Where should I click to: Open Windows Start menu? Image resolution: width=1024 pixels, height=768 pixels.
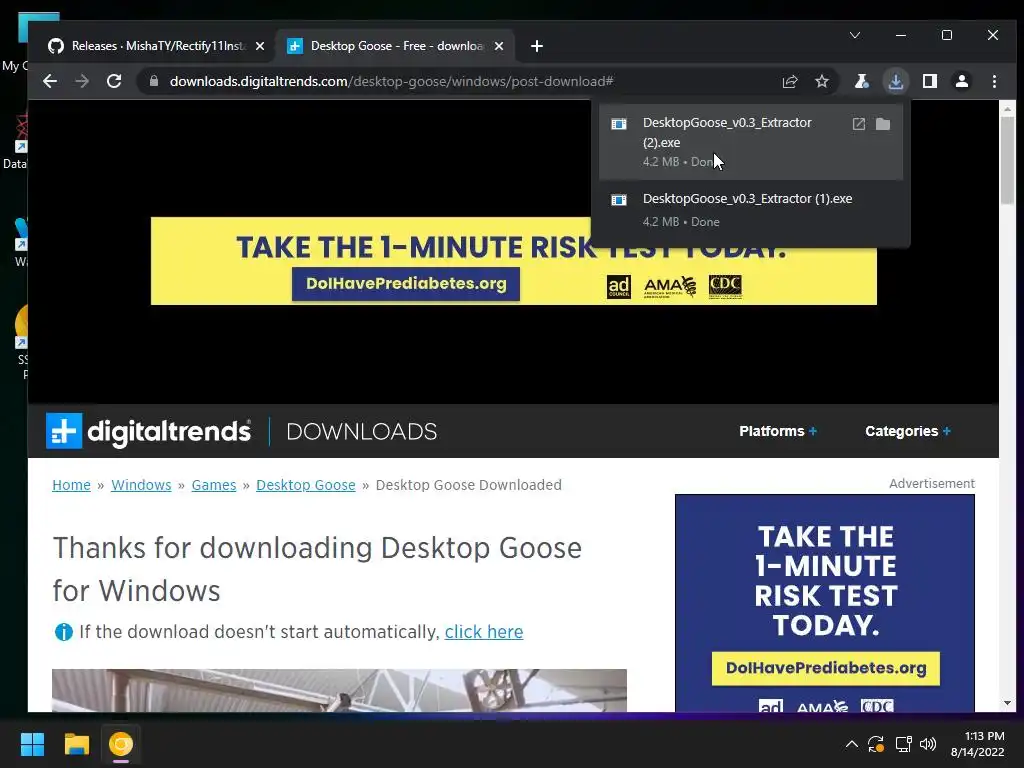[32, 744]
